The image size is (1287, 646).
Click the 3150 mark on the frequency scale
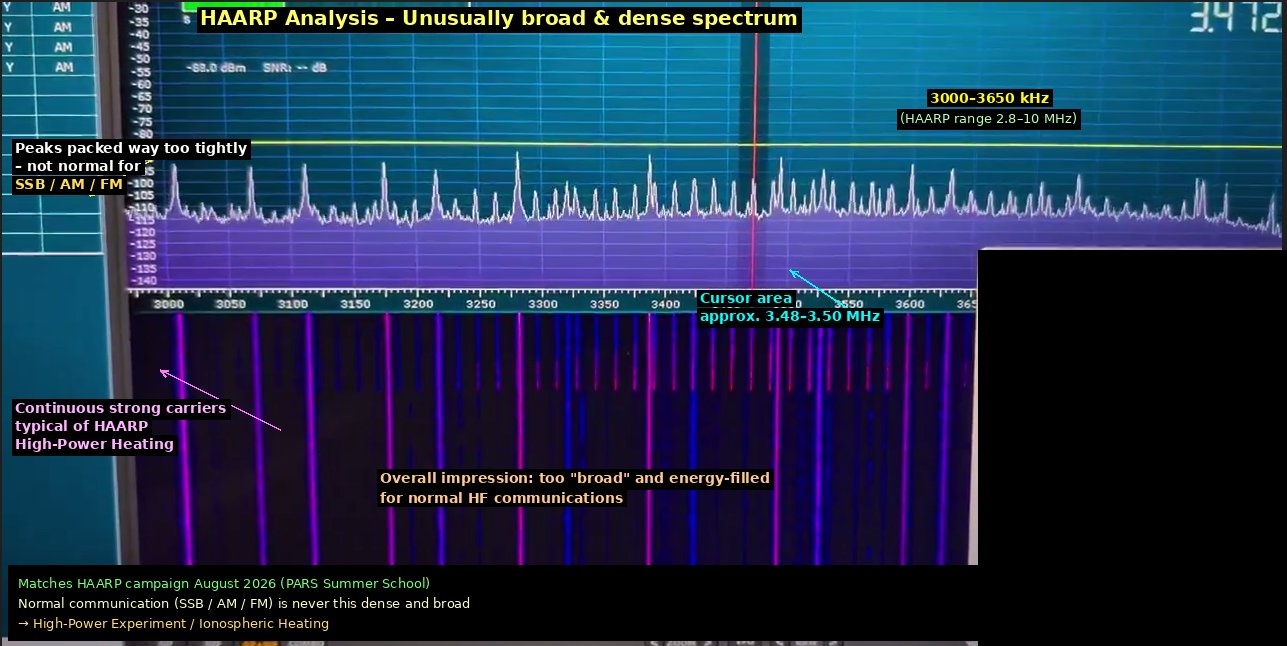tap(356, 304)
